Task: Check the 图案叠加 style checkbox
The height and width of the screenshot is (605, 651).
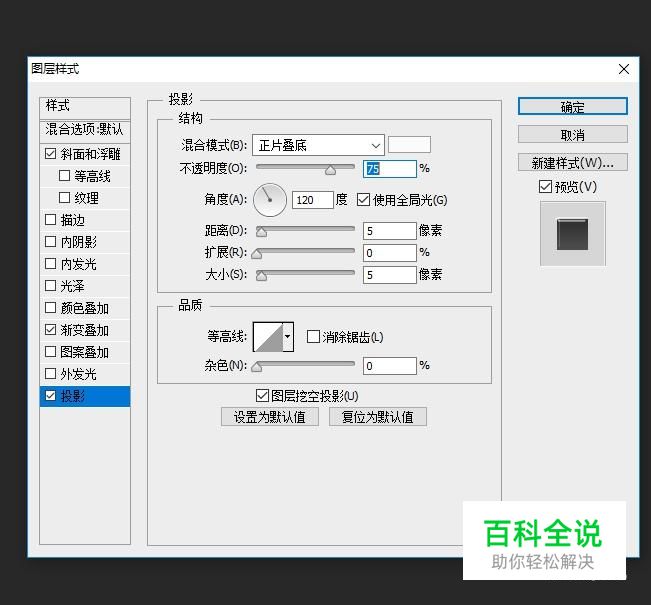Action: point(50,352)
